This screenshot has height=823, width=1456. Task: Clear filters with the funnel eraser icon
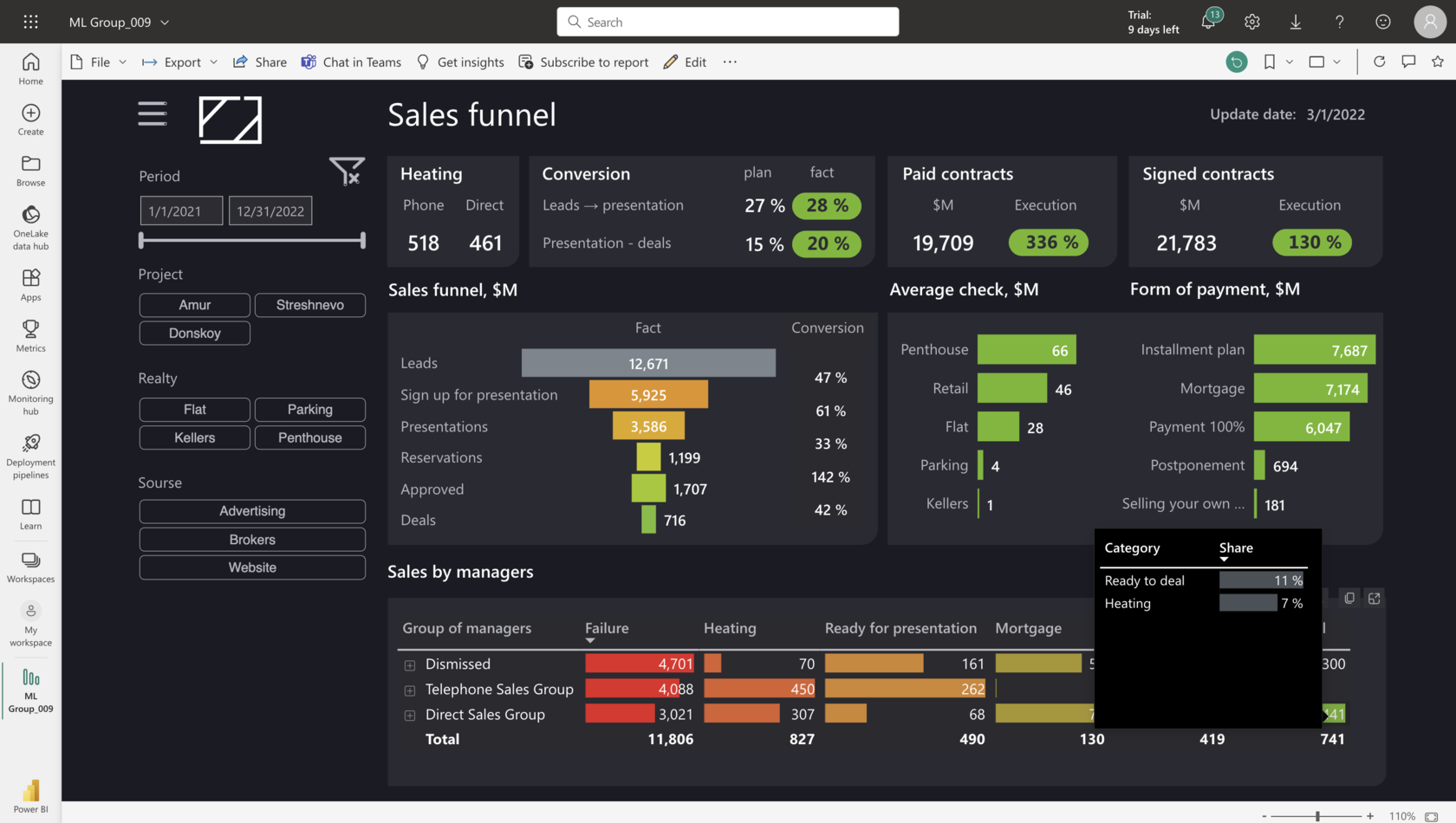coord(347,172)
